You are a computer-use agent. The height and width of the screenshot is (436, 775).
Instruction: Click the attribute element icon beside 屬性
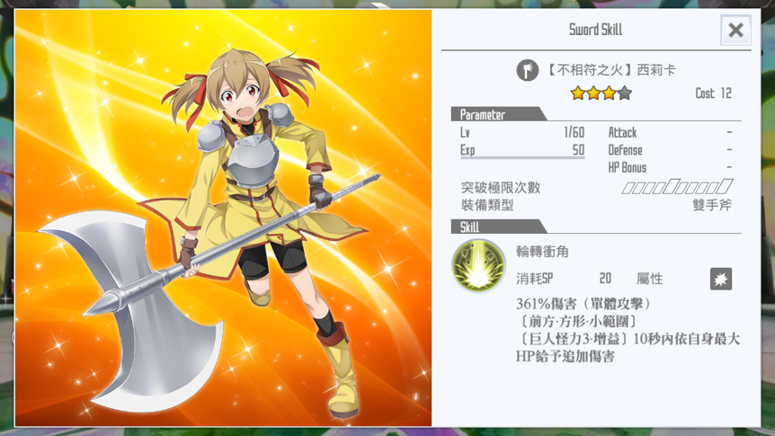coord(721,279)
